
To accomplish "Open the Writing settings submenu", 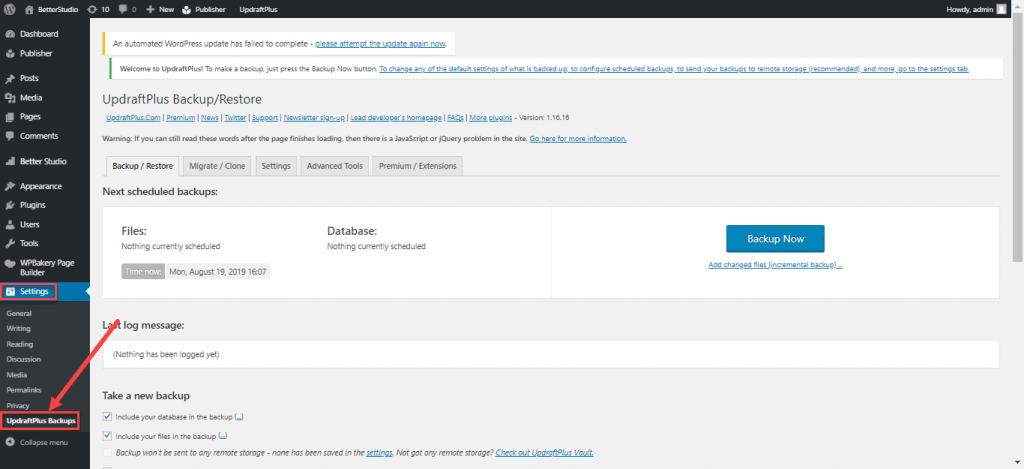I will [18, 329].
